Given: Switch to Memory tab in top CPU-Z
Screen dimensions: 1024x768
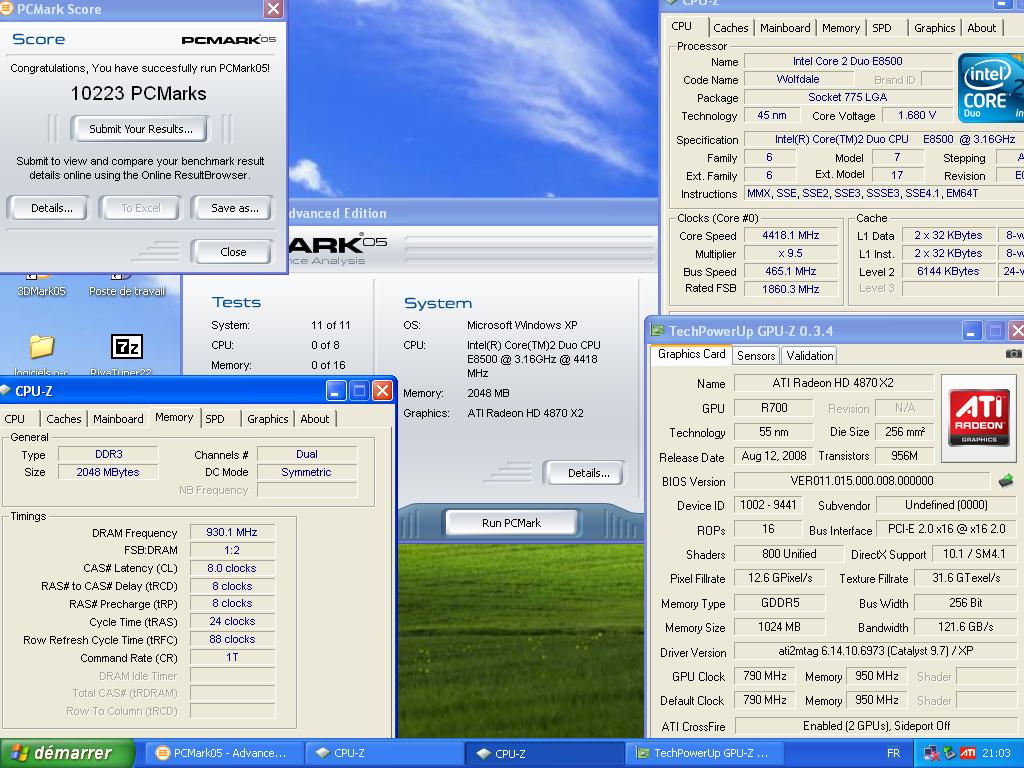Looking at the screenshot, I should pyautogui.click(x=840, y=28).
